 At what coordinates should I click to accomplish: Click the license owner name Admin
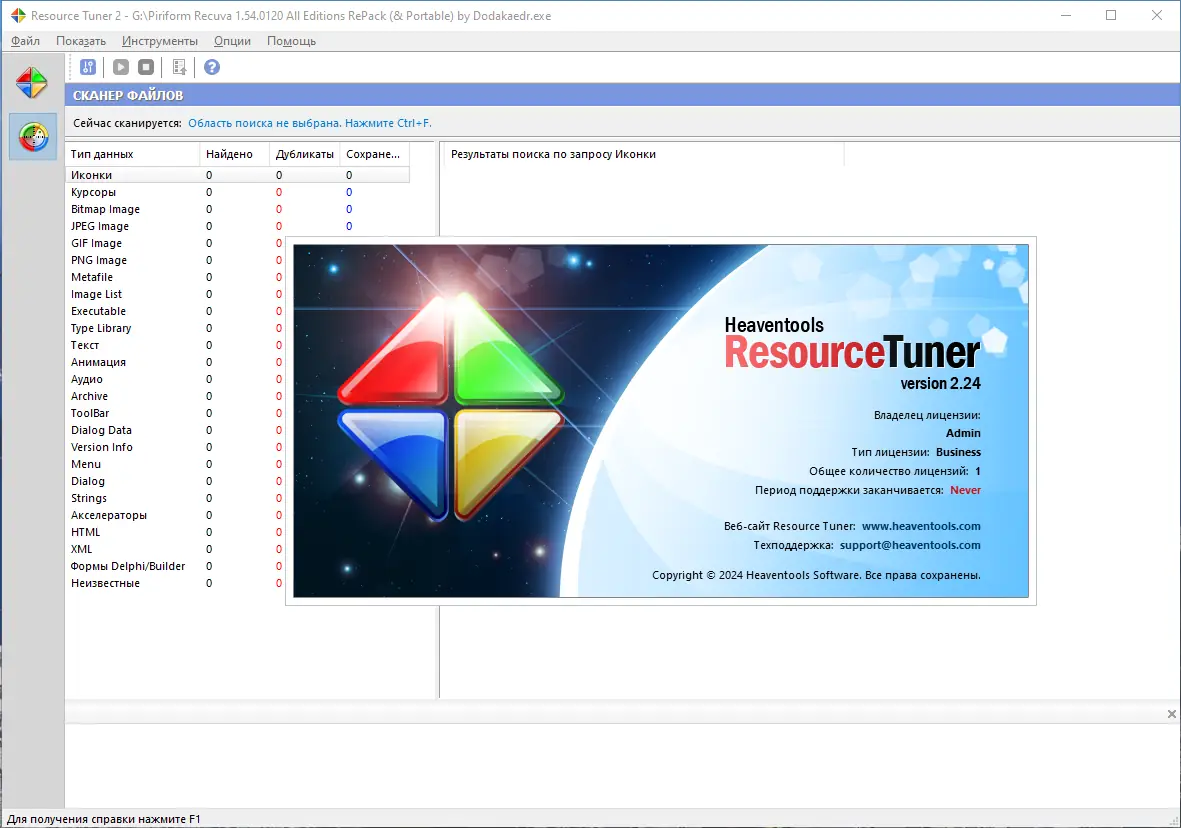tap(963, 433)
